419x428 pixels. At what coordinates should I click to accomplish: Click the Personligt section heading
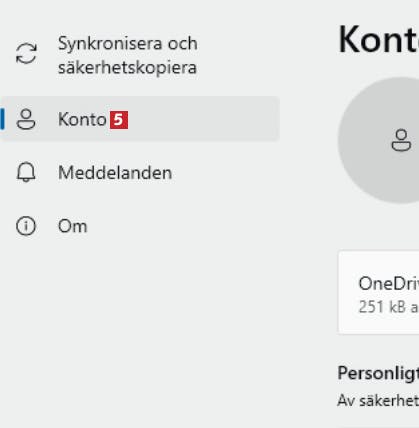tap(378, 373)
